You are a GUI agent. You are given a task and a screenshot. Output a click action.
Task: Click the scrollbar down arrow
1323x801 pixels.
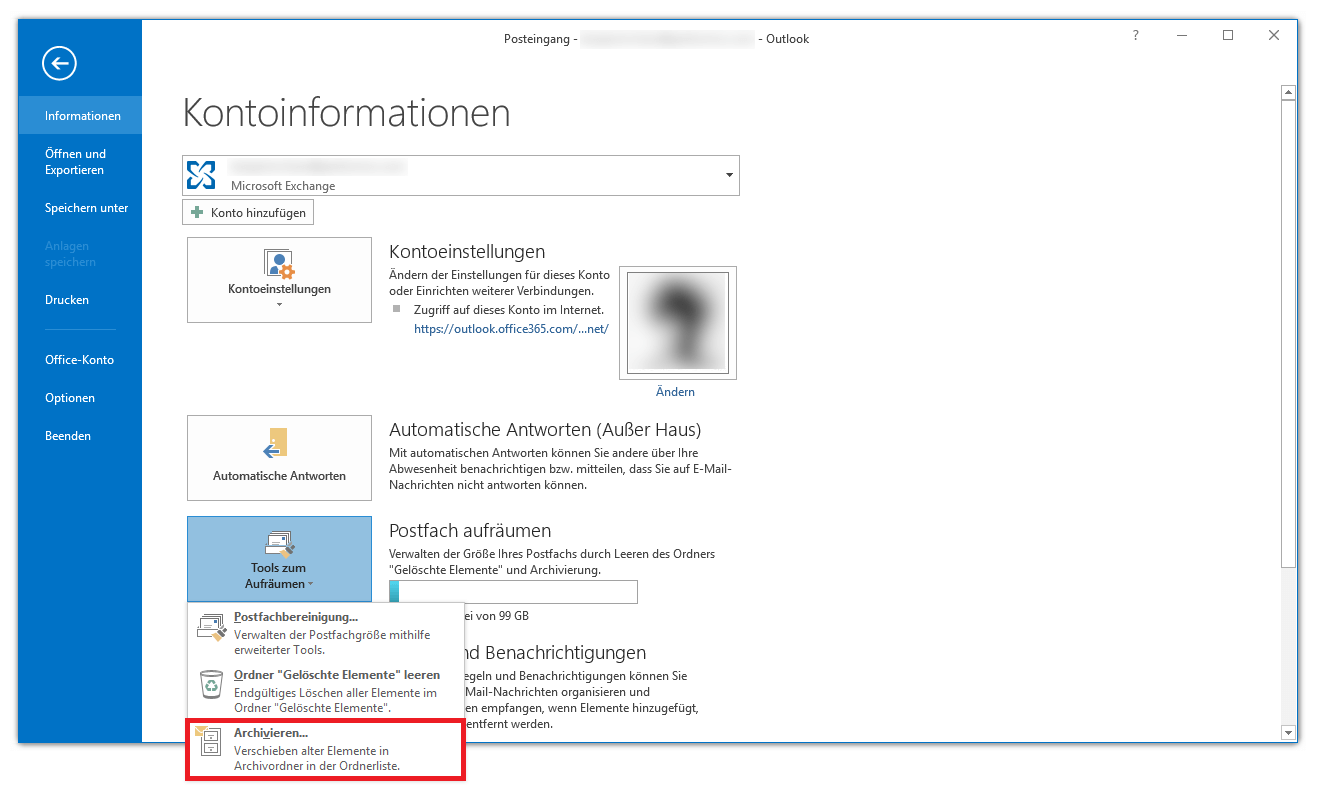1289,733
